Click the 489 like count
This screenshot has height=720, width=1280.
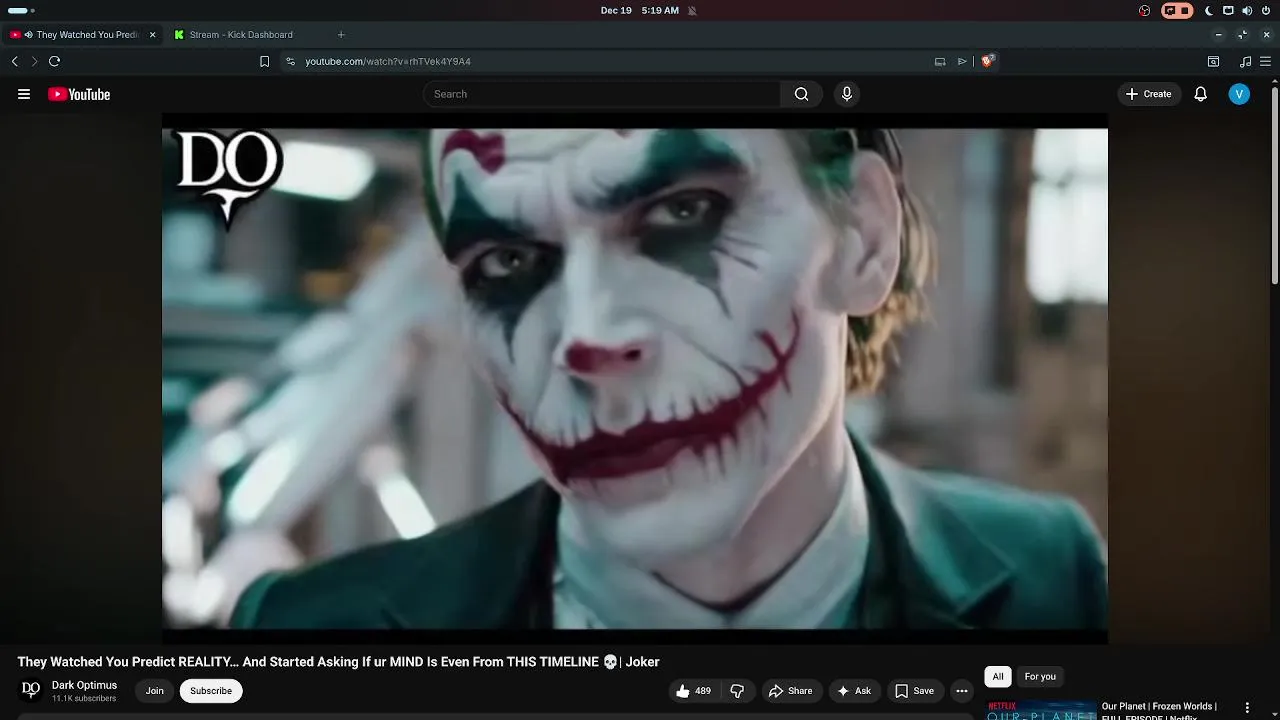[703, 691]
